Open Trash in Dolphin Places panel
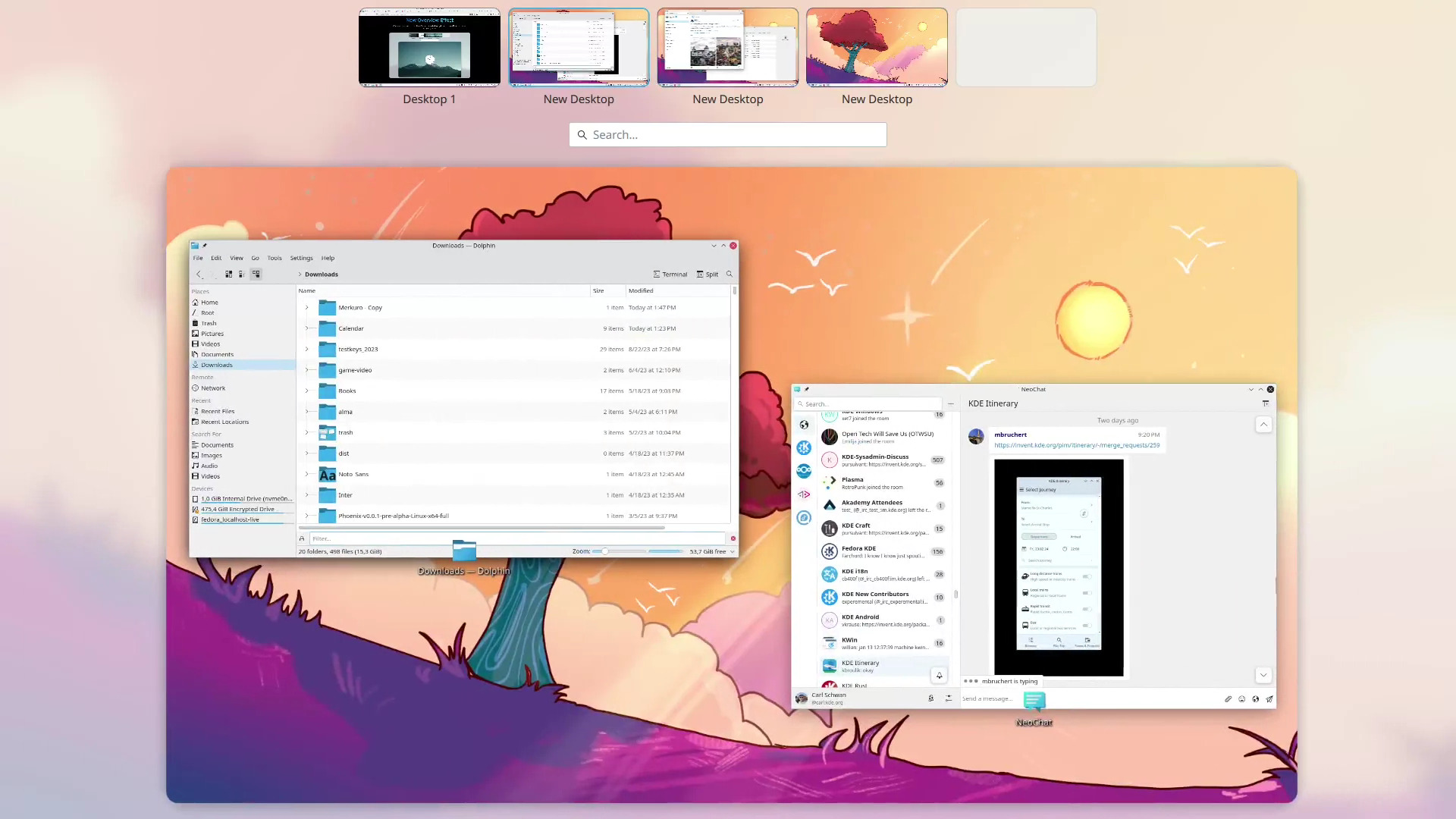 pos(243,324)
